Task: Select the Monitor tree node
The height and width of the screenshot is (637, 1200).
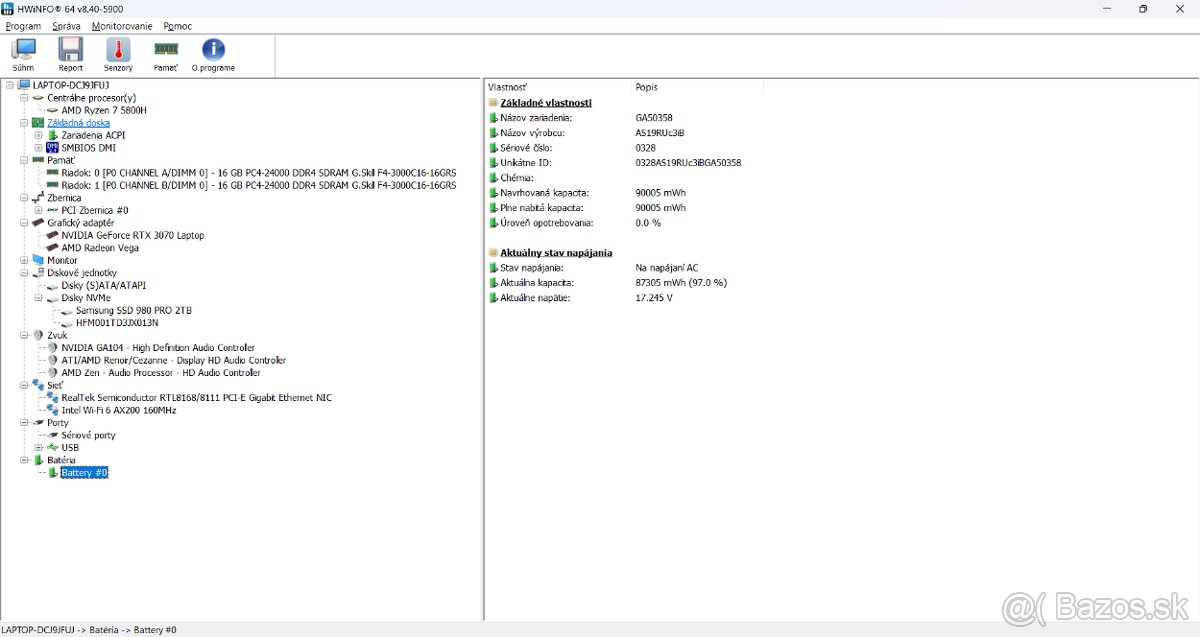Action: coord(62,260)
